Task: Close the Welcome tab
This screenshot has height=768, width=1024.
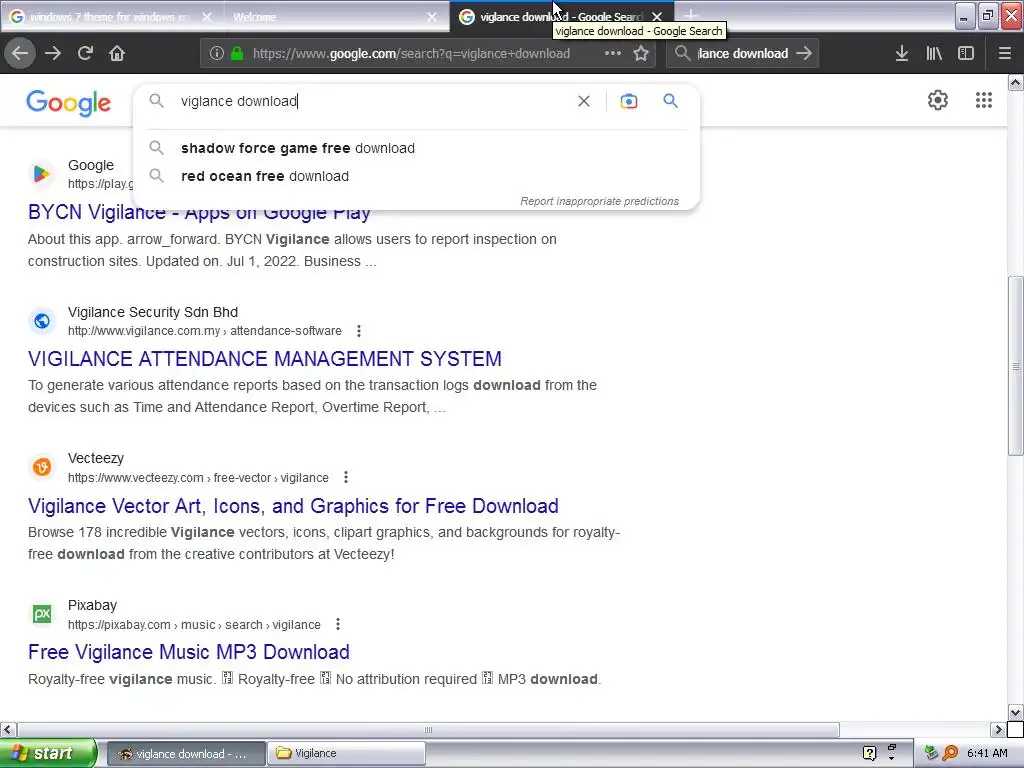Action: (432, 17)
